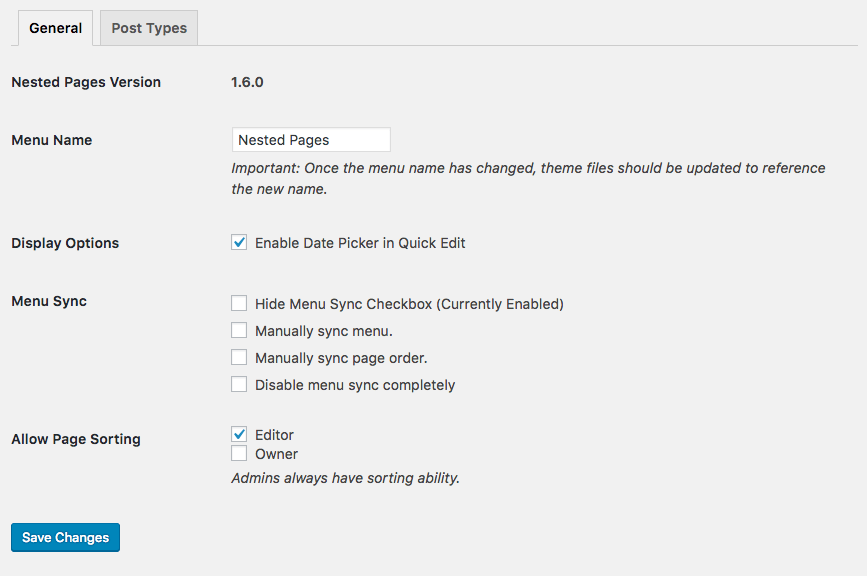Click the 'Manually sync page order.' label text
The height and width of the screenshot is (576, 867).
[x=341, y=358]
